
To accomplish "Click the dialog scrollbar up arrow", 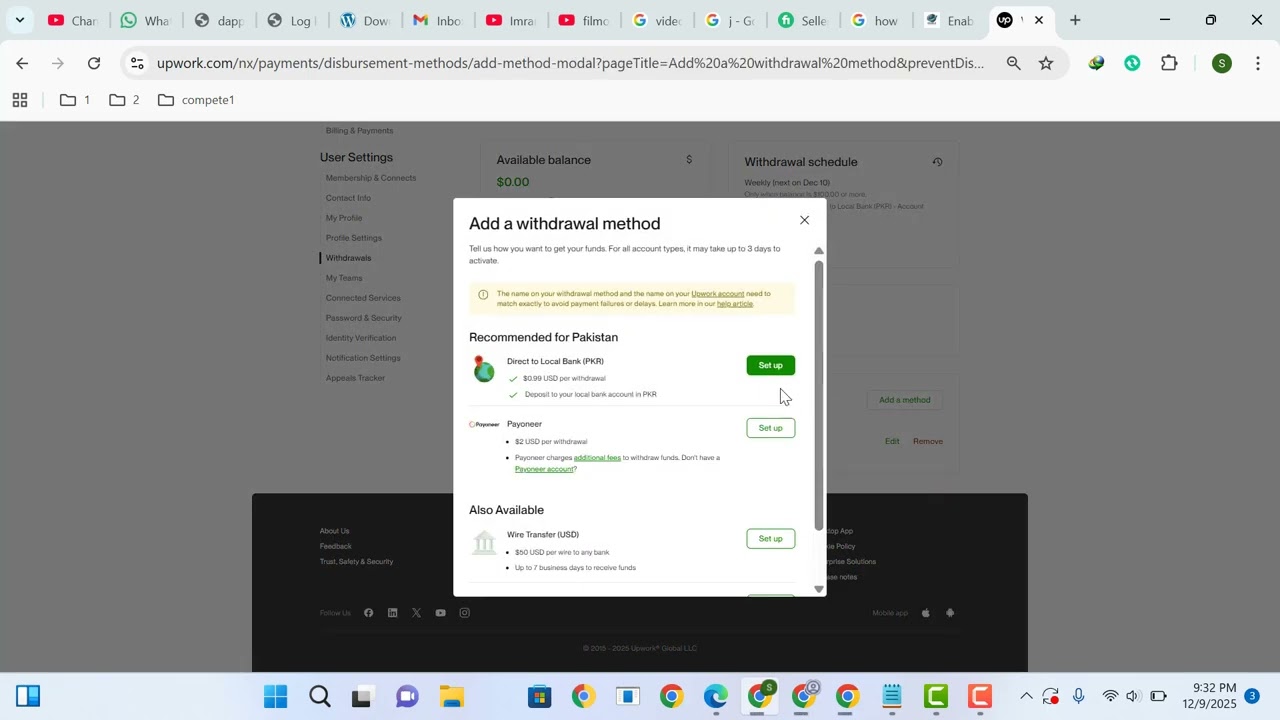I will [819, 251].
